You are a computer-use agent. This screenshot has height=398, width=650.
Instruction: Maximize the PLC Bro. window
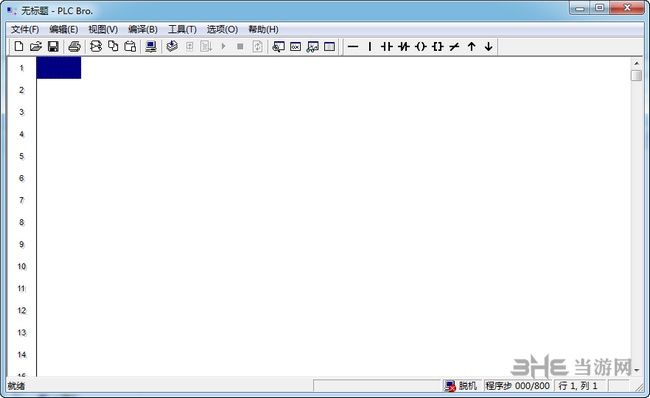(600, 8)
